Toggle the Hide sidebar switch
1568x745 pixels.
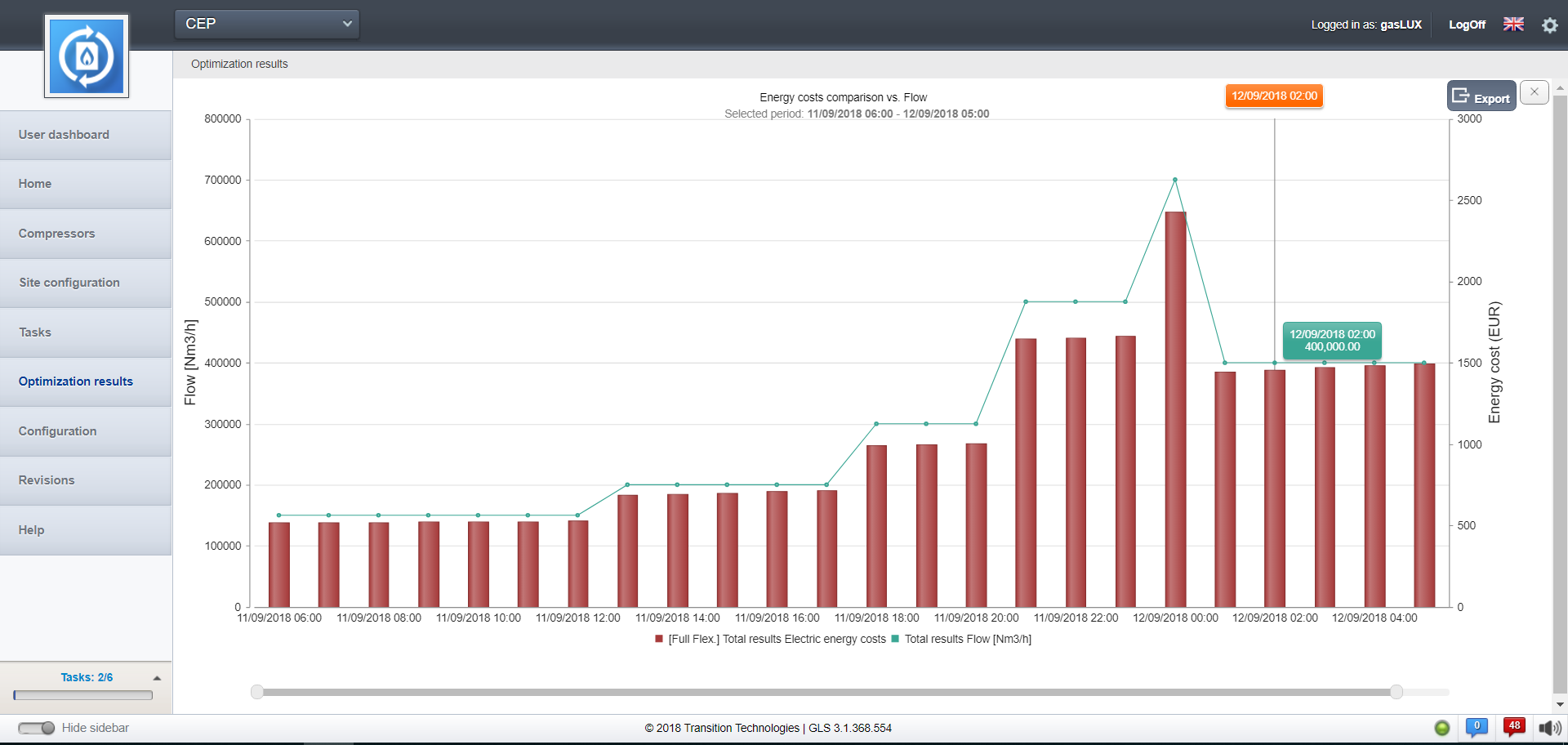(36, 728)
